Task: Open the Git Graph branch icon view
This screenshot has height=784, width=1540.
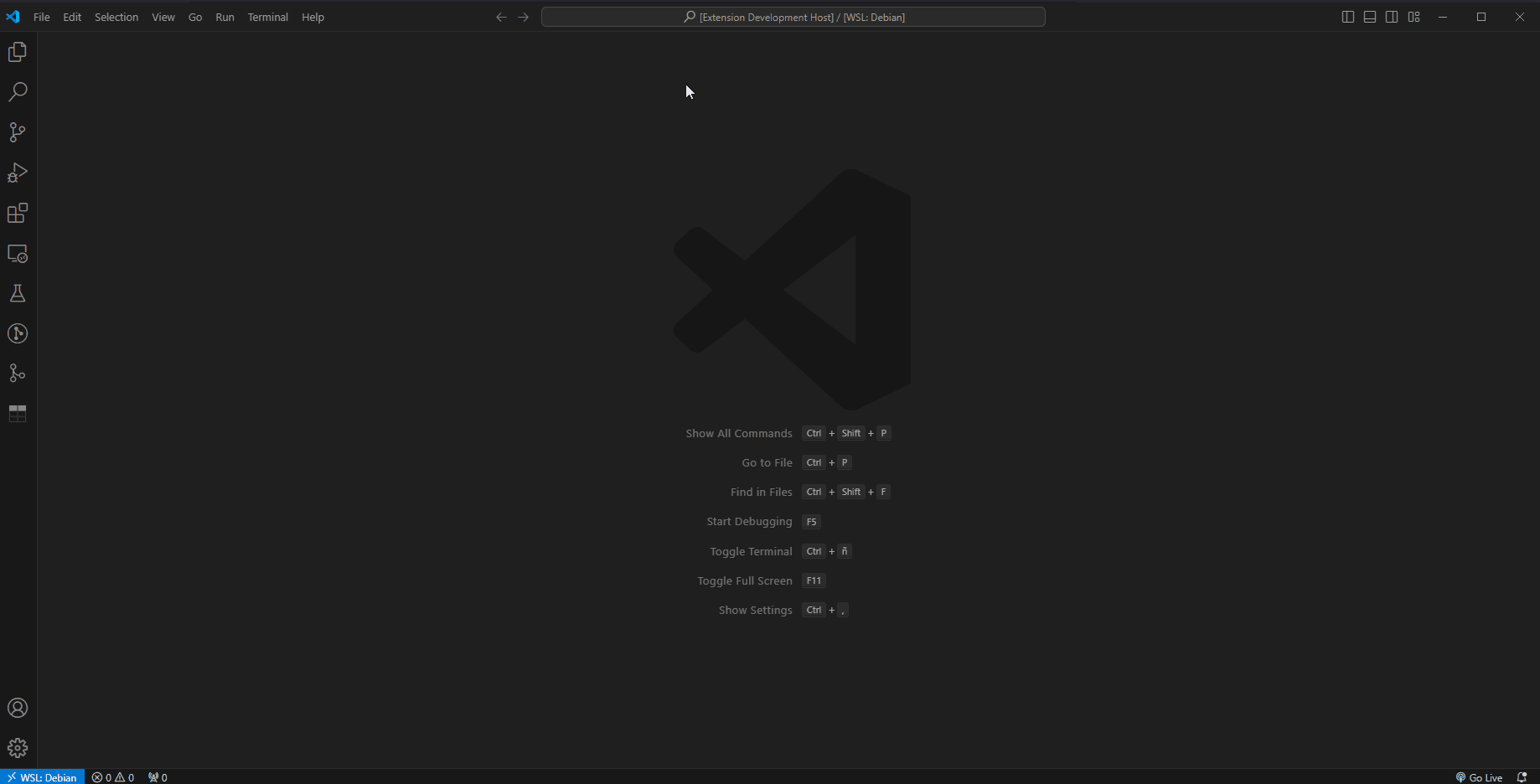Action: coord(18,374)
